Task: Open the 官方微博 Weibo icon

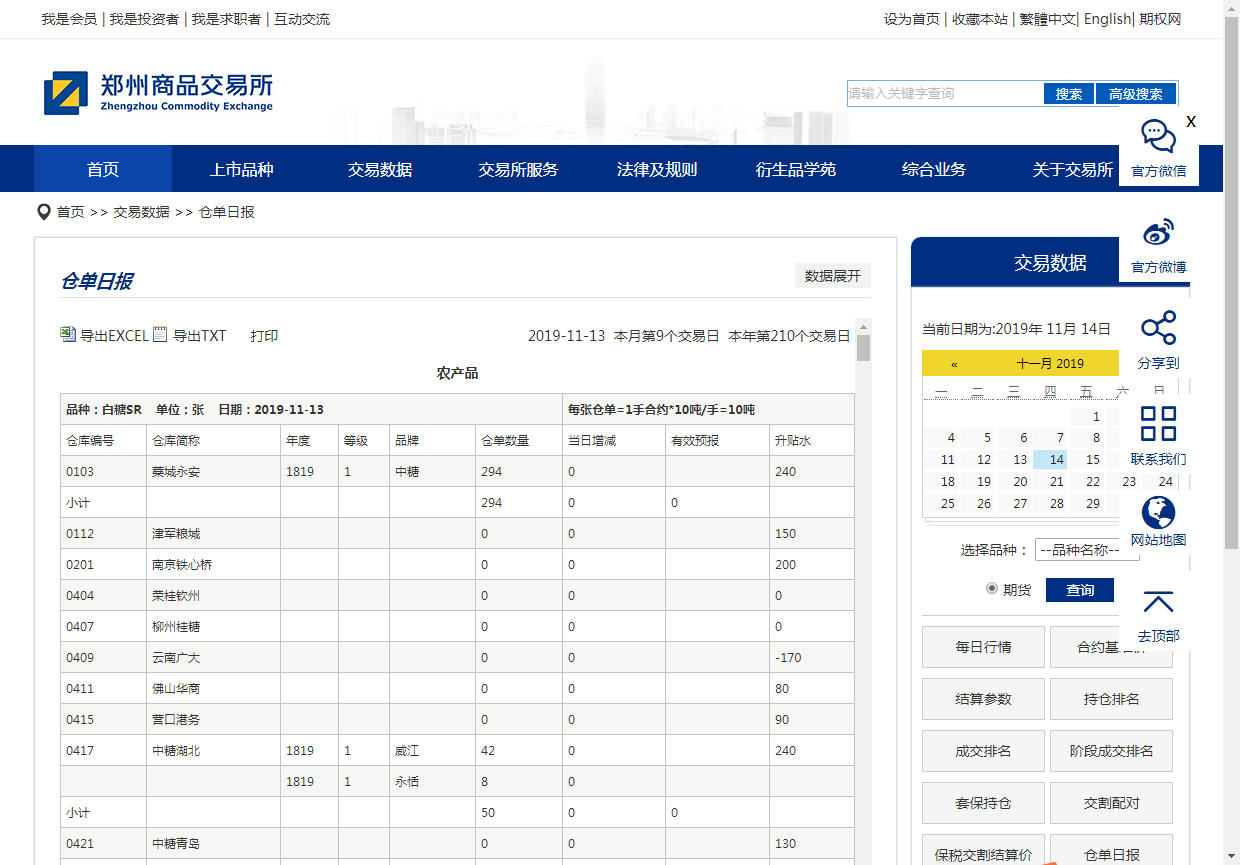Action: click(1158, 232)
